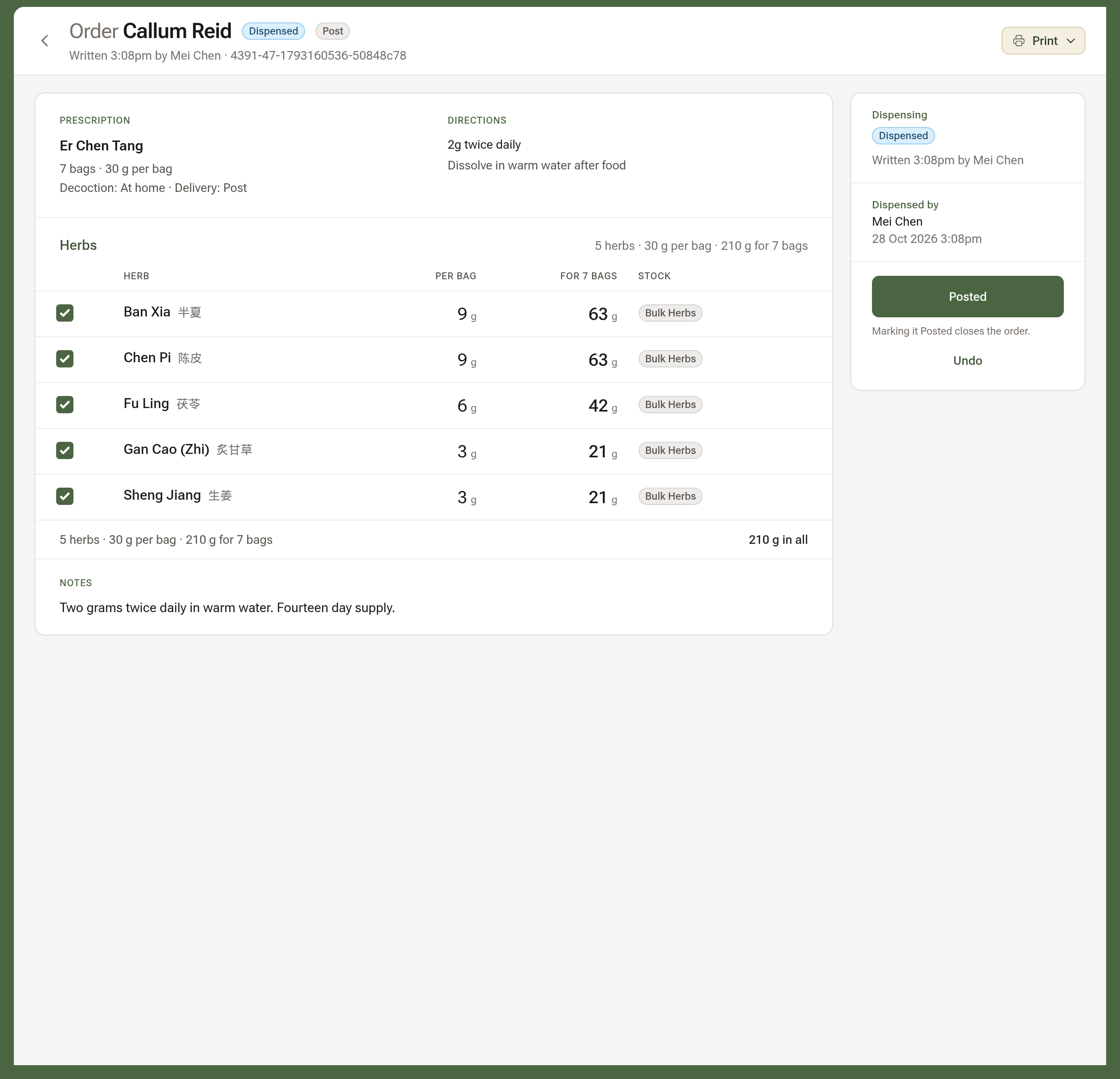Screen dimensions: 1120x1079
Task: Toggle the Fu Ling herb checkbox
Action: (x=64, y=404)
